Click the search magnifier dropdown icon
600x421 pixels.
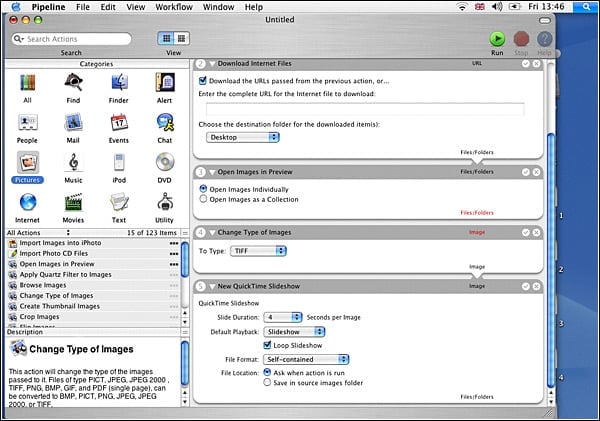tap(19, 39)
